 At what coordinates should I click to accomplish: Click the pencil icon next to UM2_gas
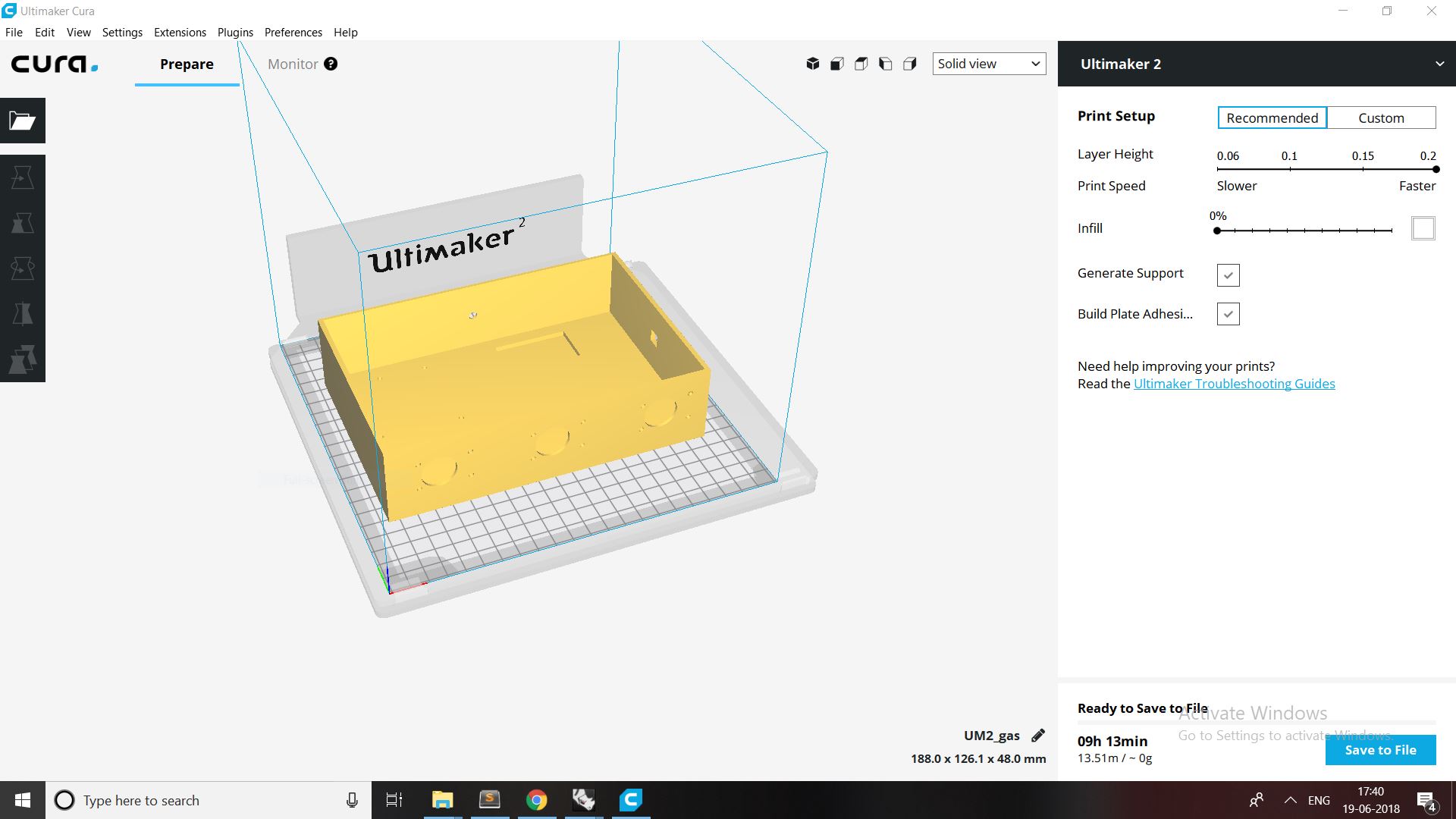tap(1038, 735)
